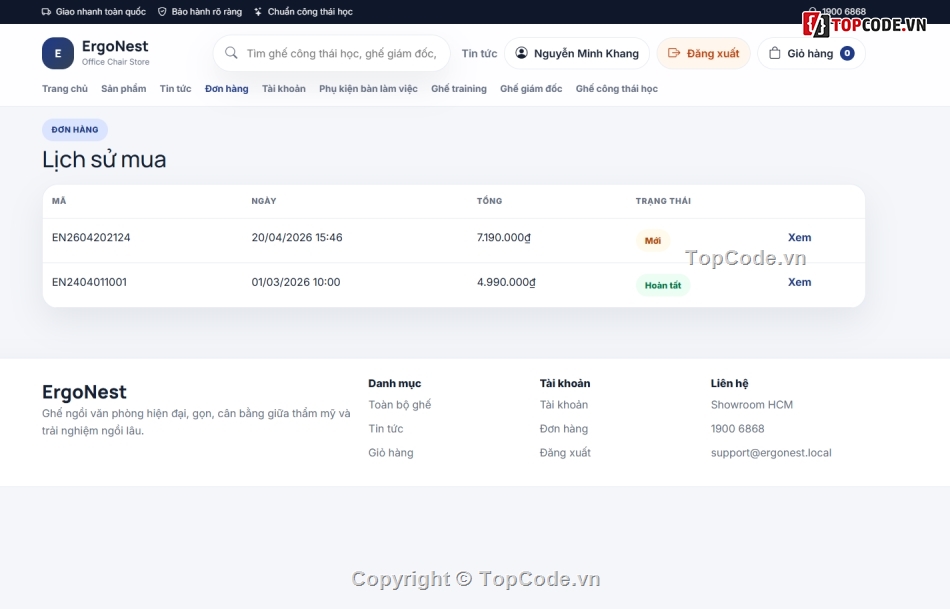
Task: Click the Mới status badge
Action: coord(653,241)
